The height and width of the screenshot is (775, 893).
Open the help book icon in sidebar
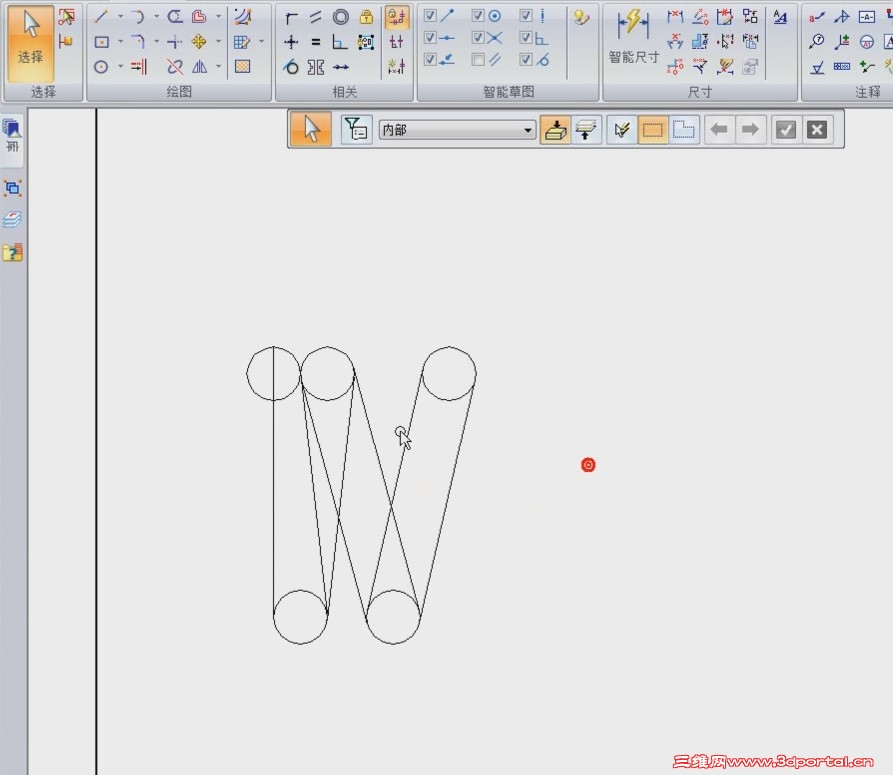coord(12,252)
